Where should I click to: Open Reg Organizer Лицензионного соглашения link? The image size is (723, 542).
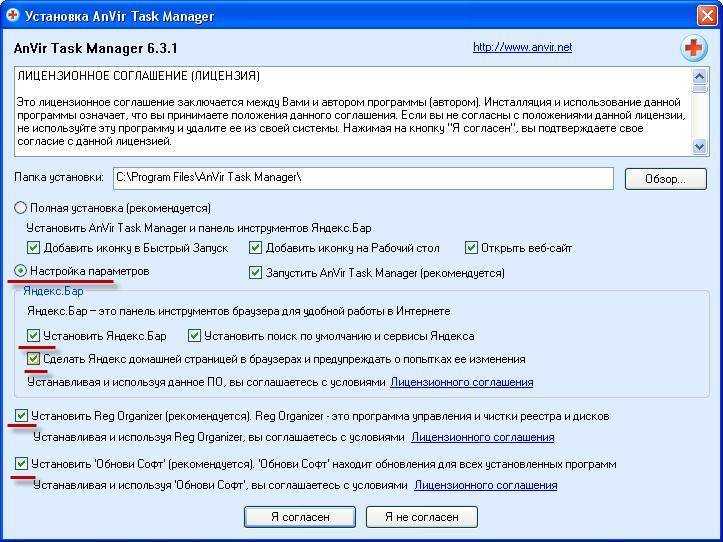coord(482,437)
